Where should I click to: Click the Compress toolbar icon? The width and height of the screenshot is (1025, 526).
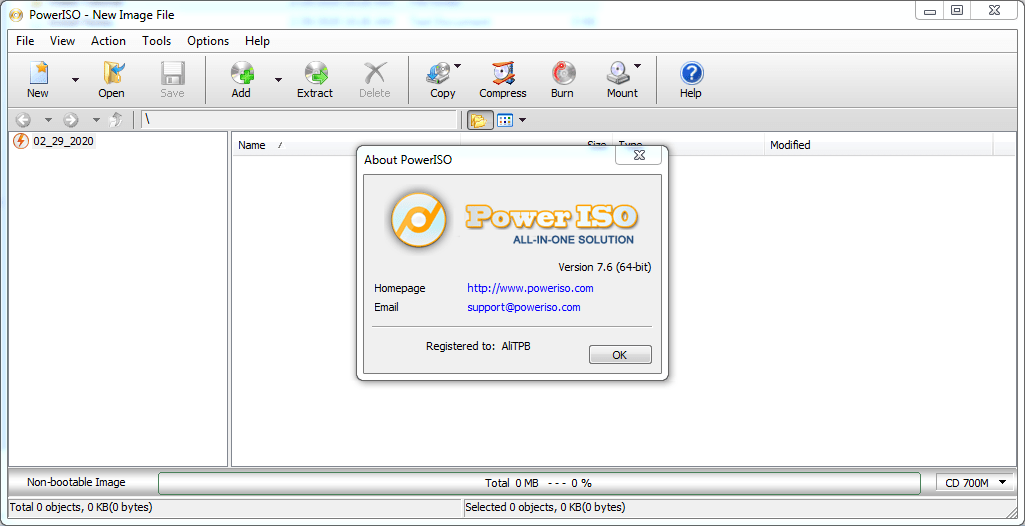coord(503,80)
